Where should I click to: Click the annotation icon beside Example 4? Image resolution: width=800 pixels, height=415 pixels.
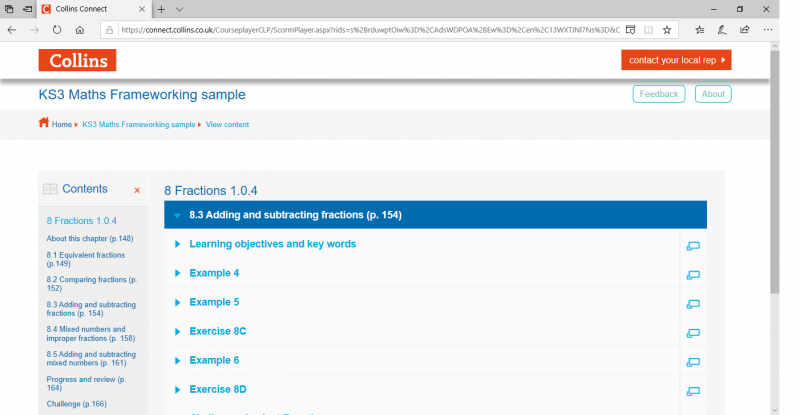[692, 274]
